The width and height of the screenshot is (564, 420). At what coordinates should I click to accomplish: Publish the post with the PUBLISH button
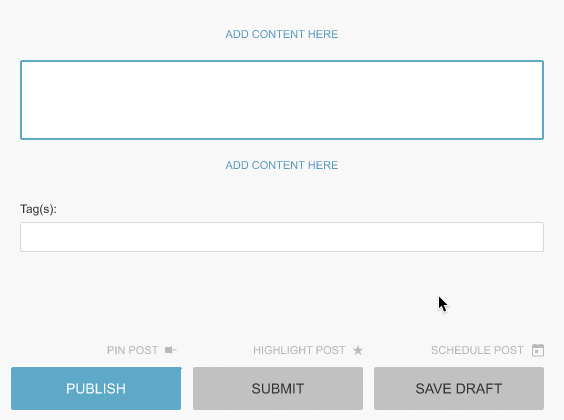(x=96, y=388)
